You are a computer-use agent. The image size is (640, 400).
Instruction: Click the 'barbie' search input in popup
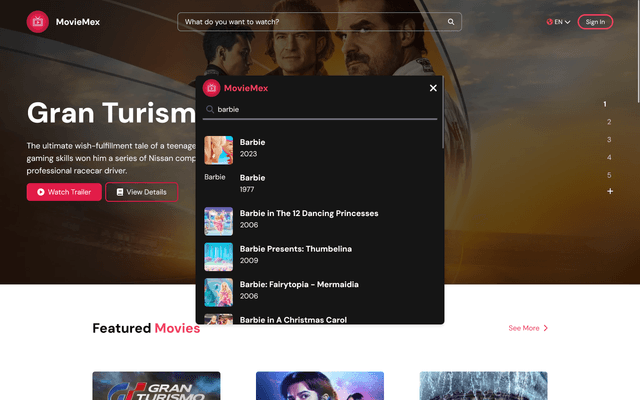(320, 109)
